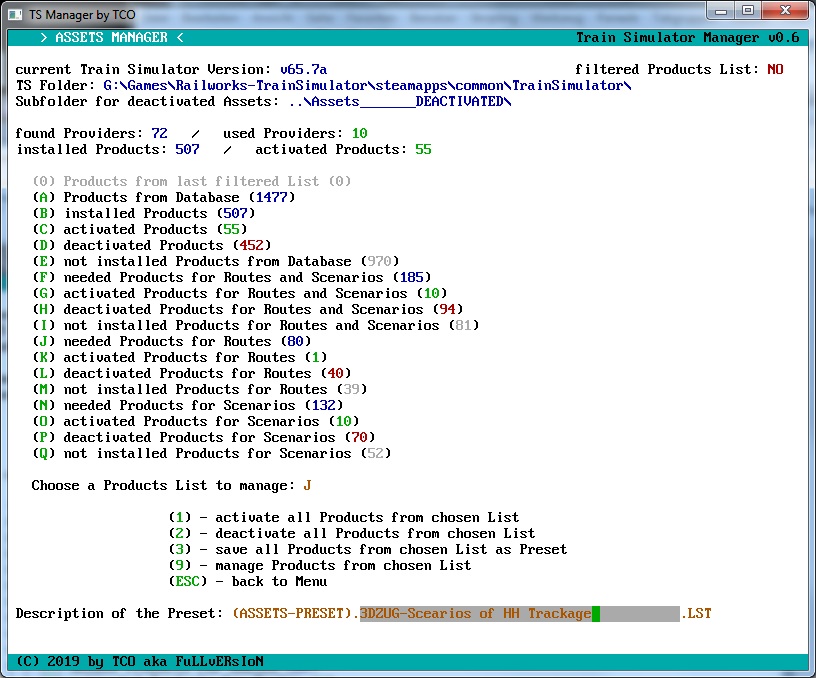Choose (1) activate all Products from chosen List
This screenshot has width=816, height=678.
343,518
